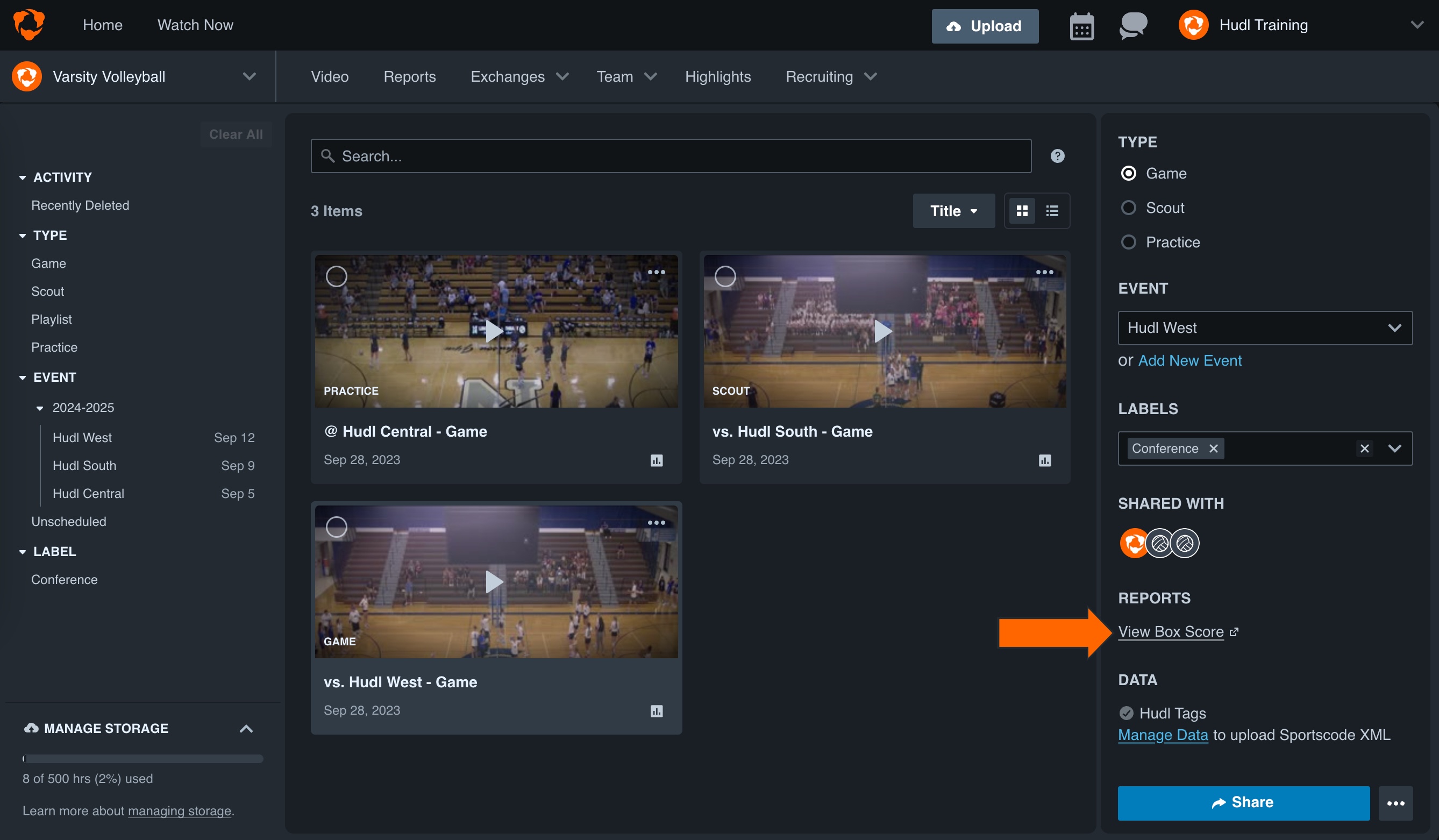The width and height of the screenshot is (1439, 840).
Task: Click Add New Event link
Action: click(x=1189, y=360)
